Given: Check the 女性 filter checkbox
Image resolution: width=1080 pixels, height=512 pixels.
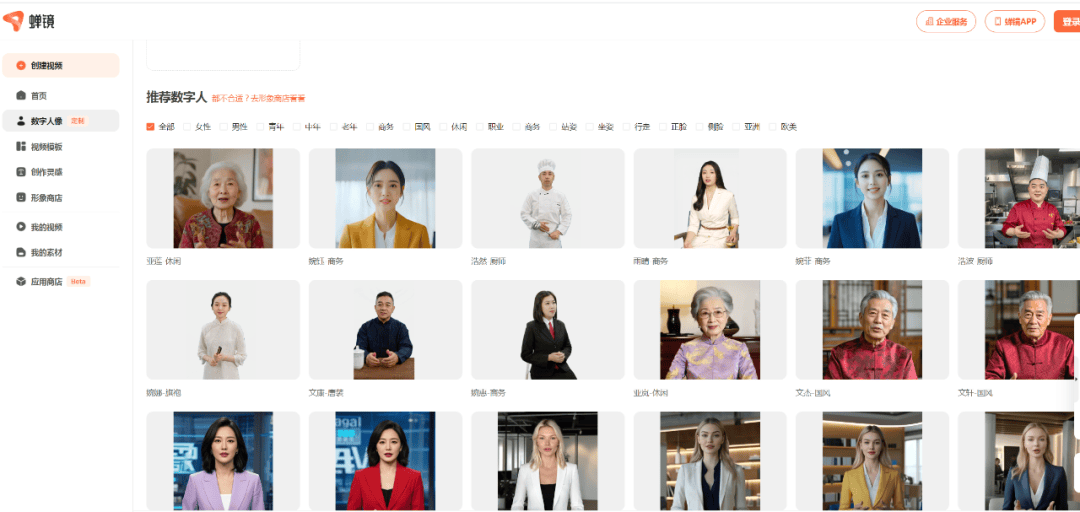Looking at the screenshot, I should click(x=187, y=127).
